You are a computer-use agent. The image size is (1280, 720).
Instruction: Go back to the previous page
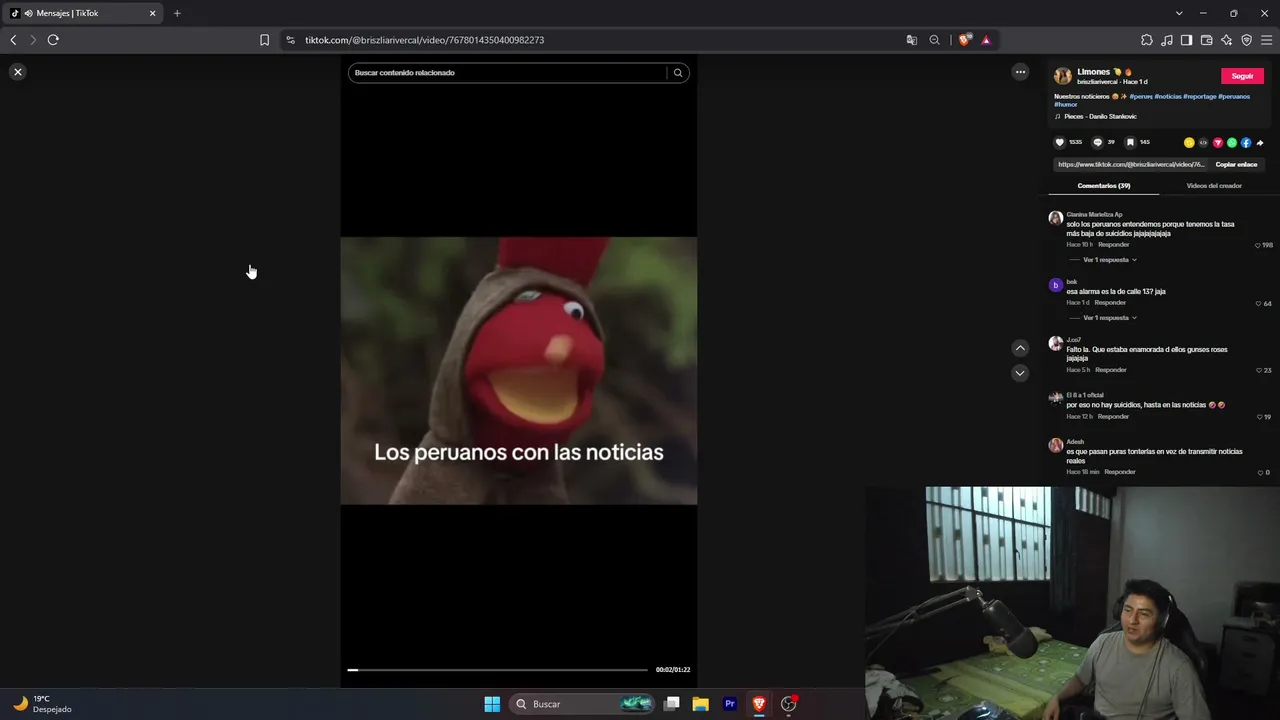coord(13,40)
